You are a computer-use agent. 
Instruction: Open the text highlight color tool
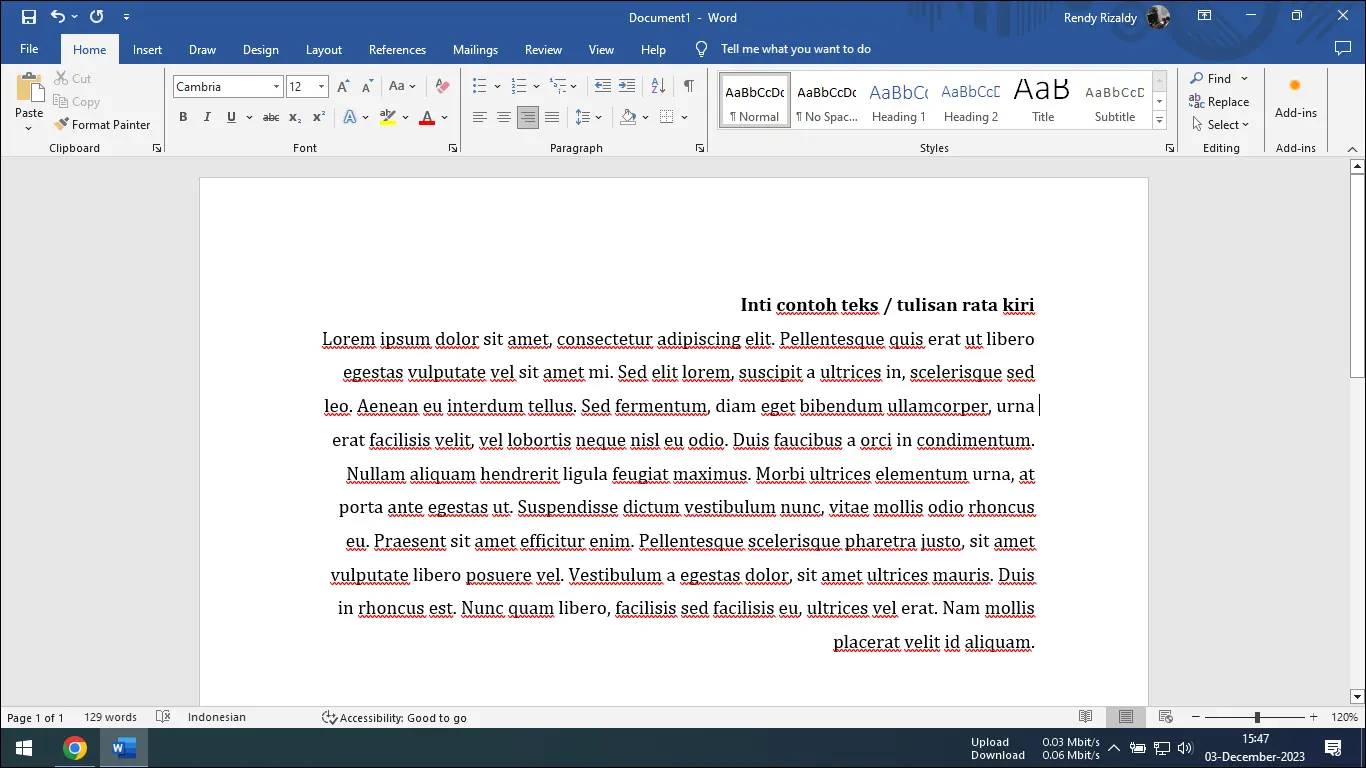pyautogui.click(x=388, y=117)
